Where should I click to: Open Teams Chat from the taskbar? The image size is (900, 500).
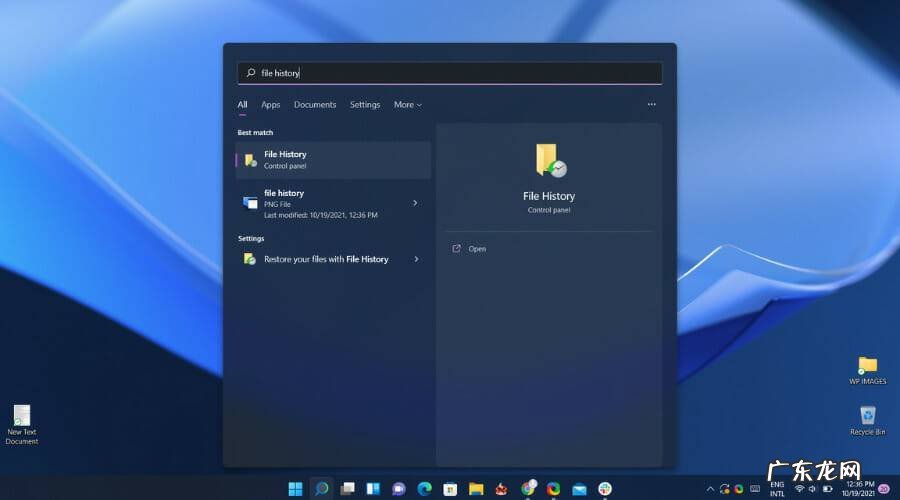[x=398, y=489]
